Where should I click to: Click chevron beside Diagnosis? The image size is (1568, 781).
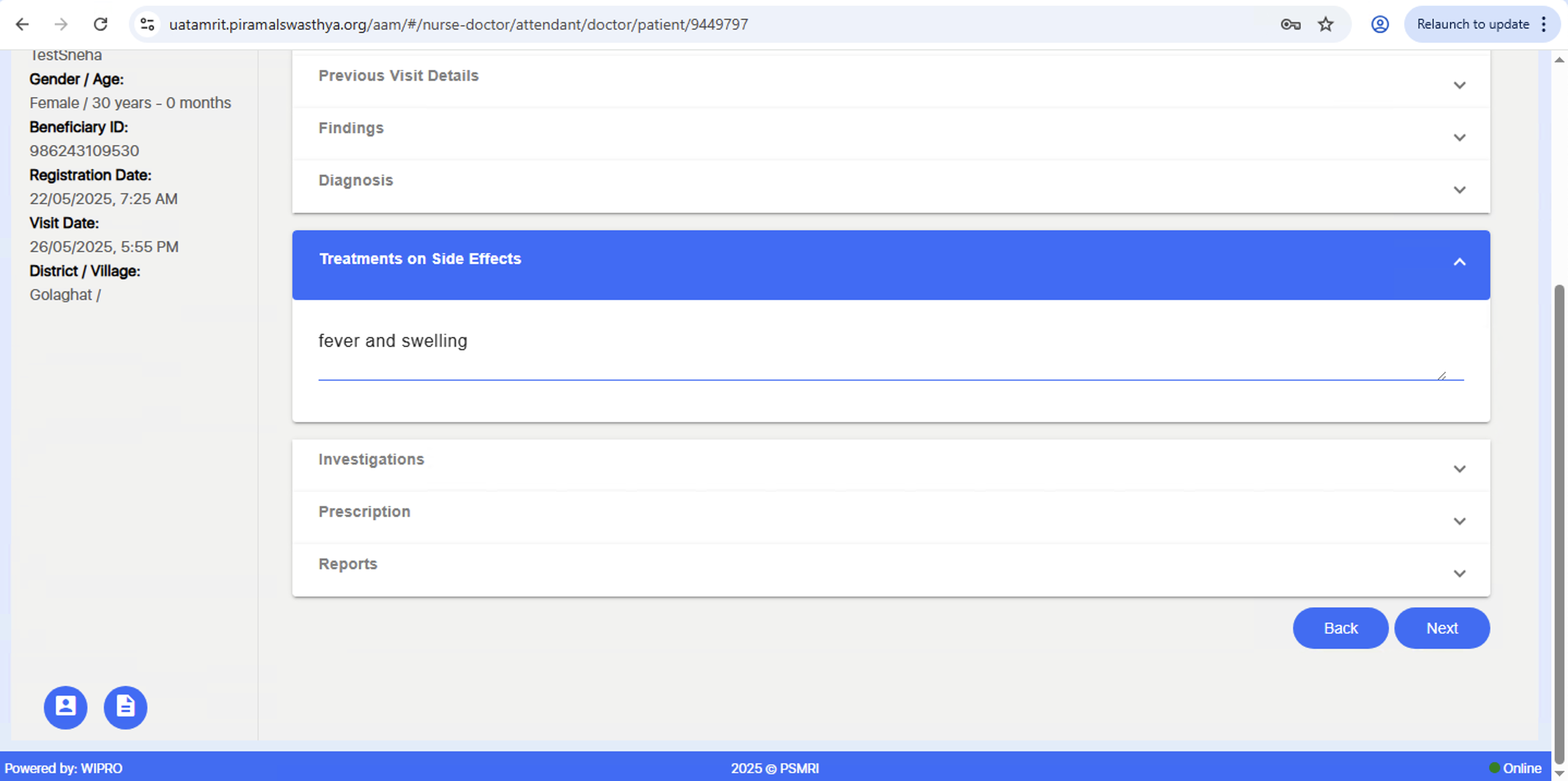coord(1459,190)
